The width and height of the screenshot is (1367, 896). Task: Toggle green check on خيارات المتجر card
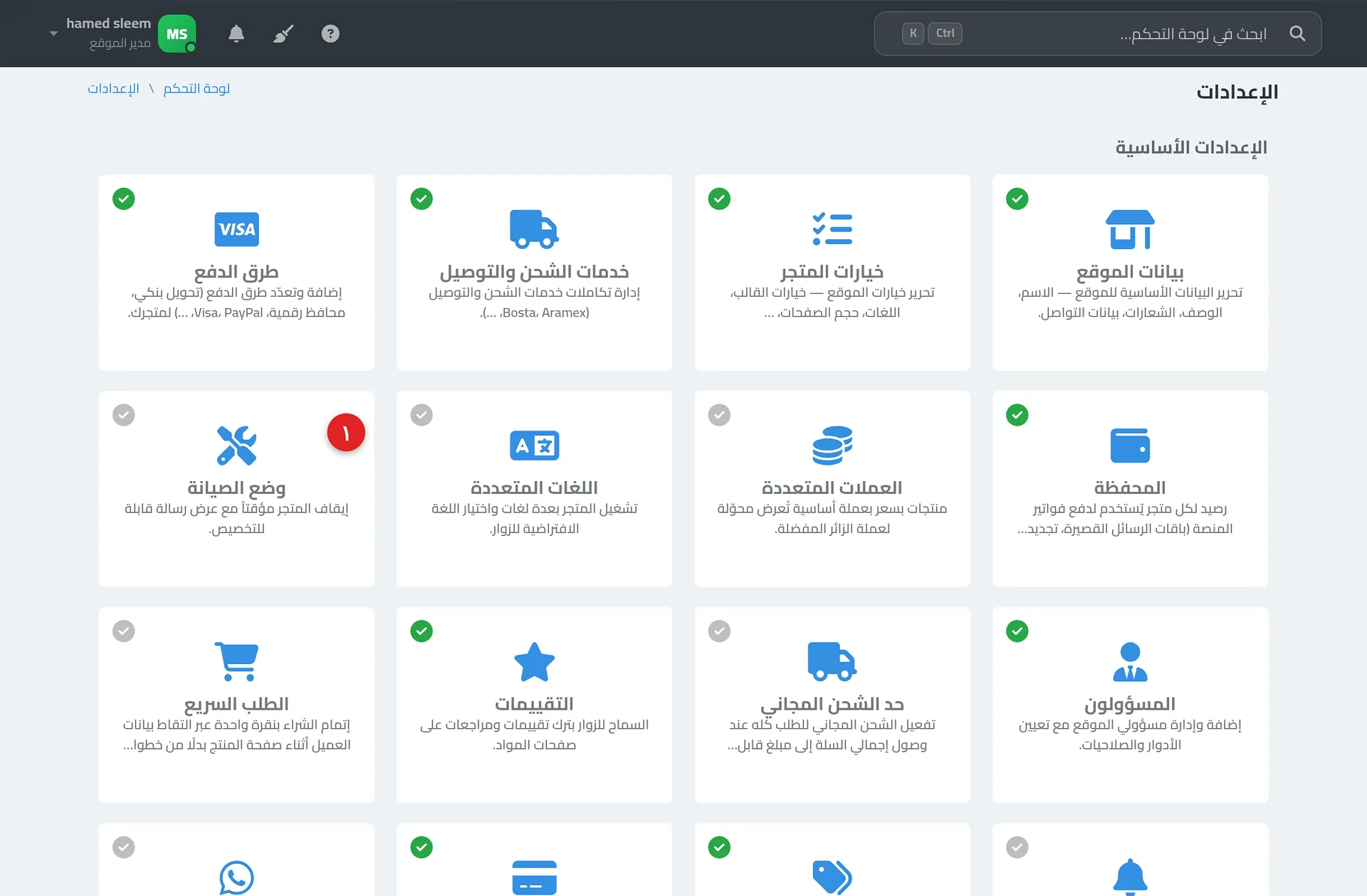point(719,199)
